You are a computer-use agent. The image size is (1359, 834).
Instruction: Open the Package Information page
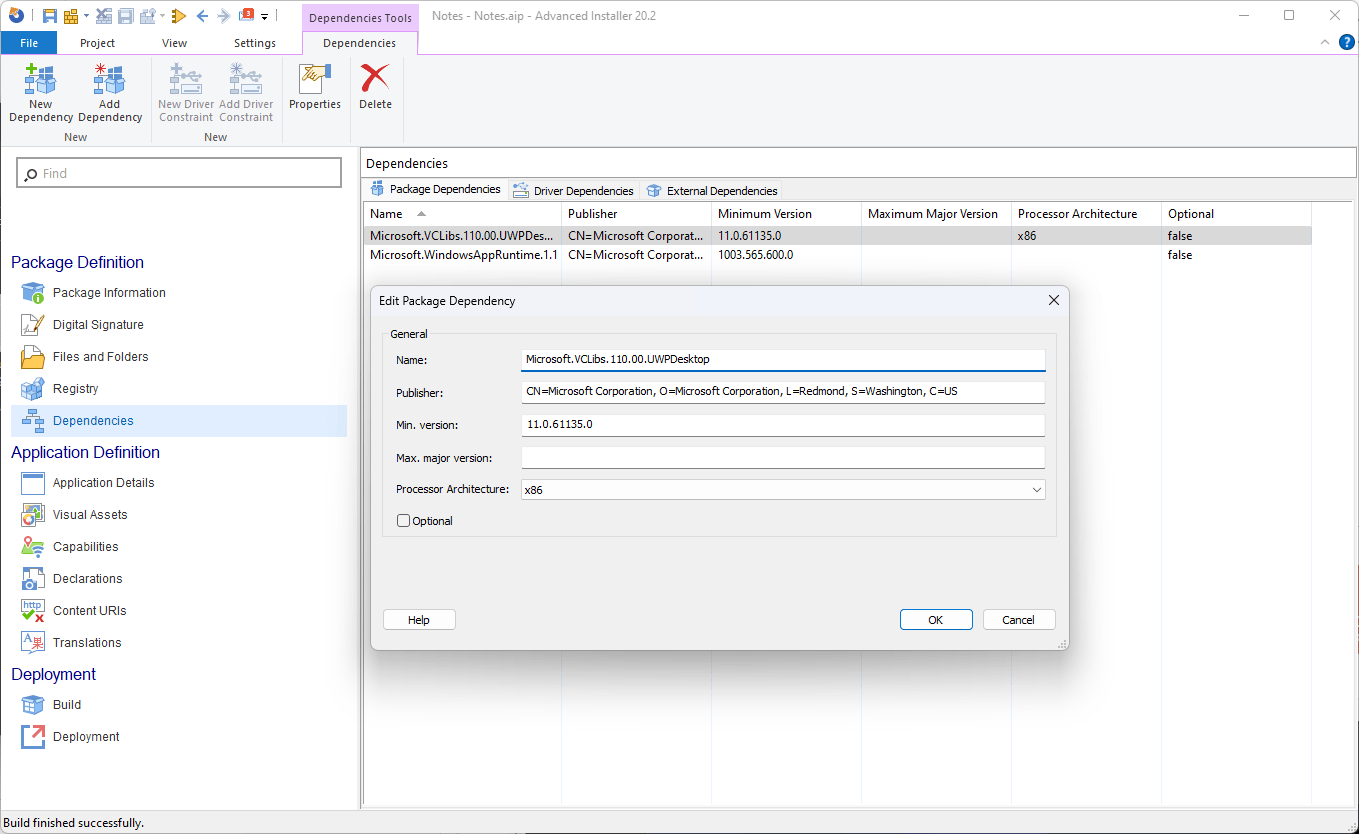point(109,293)
